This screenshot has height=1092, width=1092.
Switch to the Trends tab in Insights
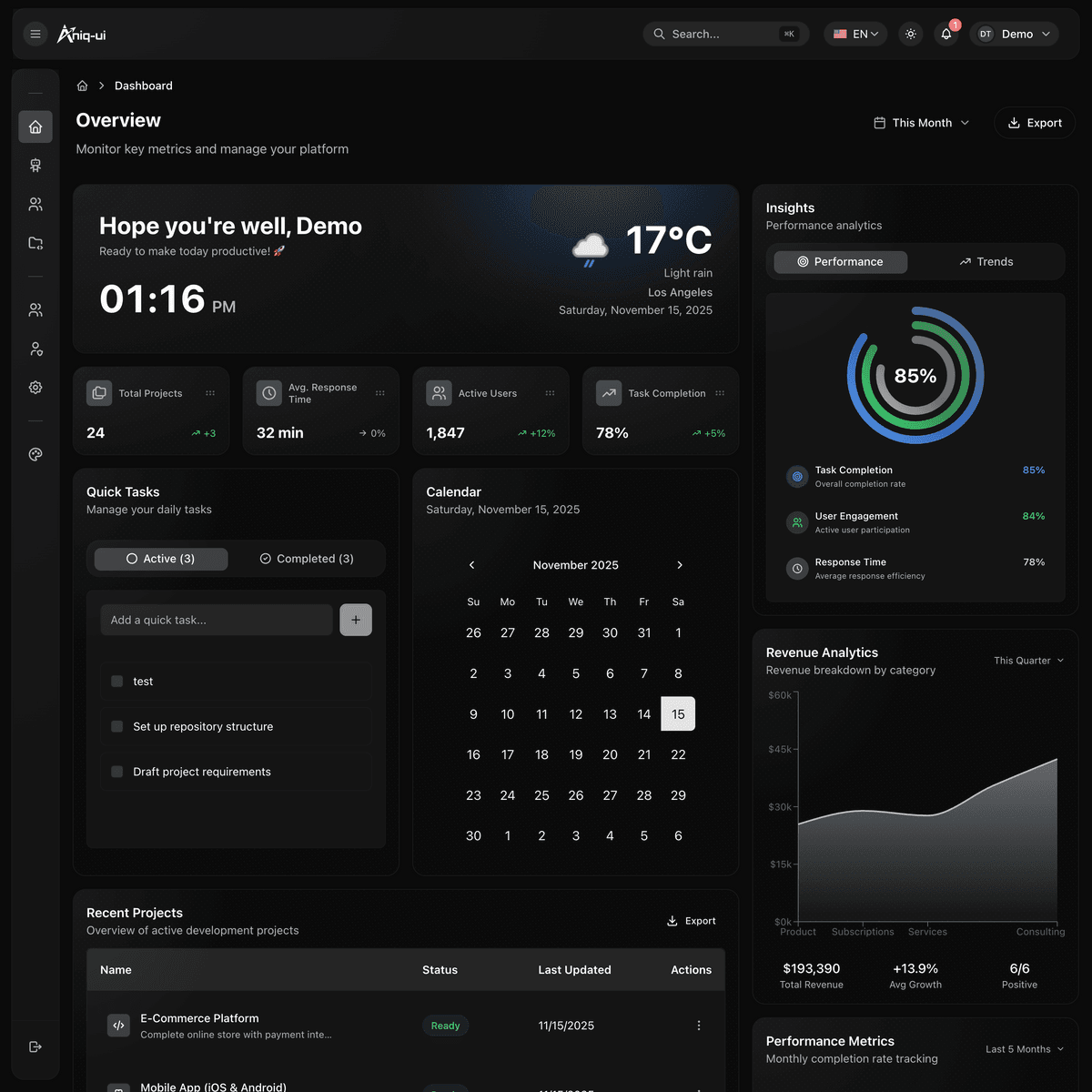[x=986, y=262]
